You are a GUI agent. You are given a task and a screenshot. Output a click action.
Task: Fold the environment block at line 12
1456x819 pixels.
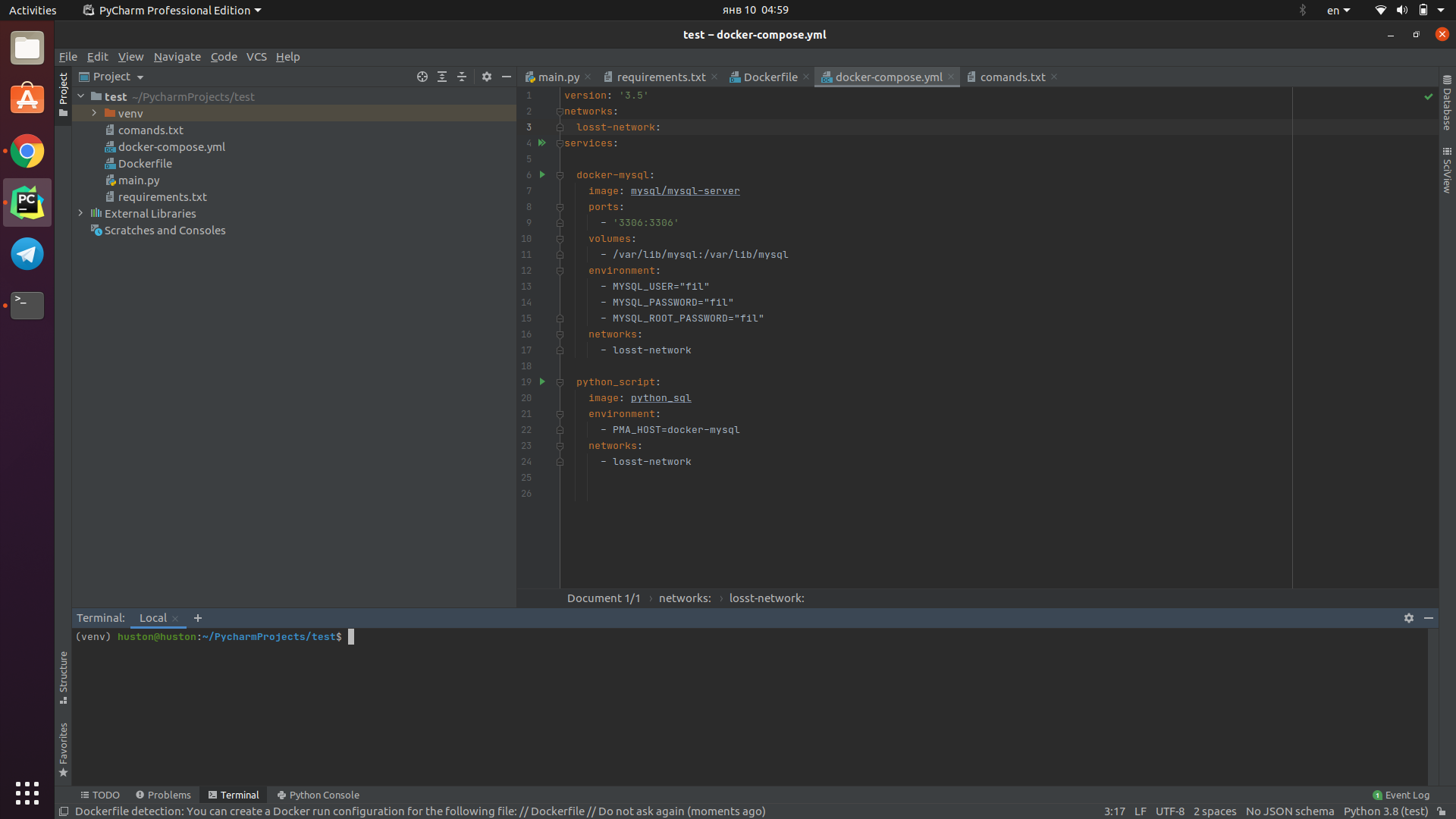tap(560, 271)
